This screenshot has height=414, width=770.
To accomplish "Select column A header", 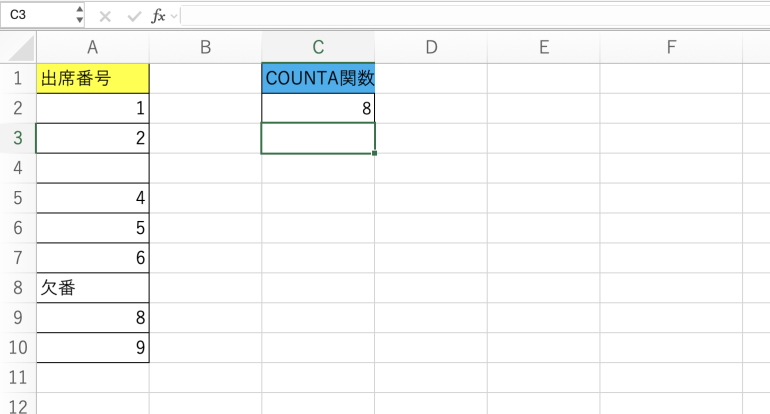I will [x=92, y=46].
